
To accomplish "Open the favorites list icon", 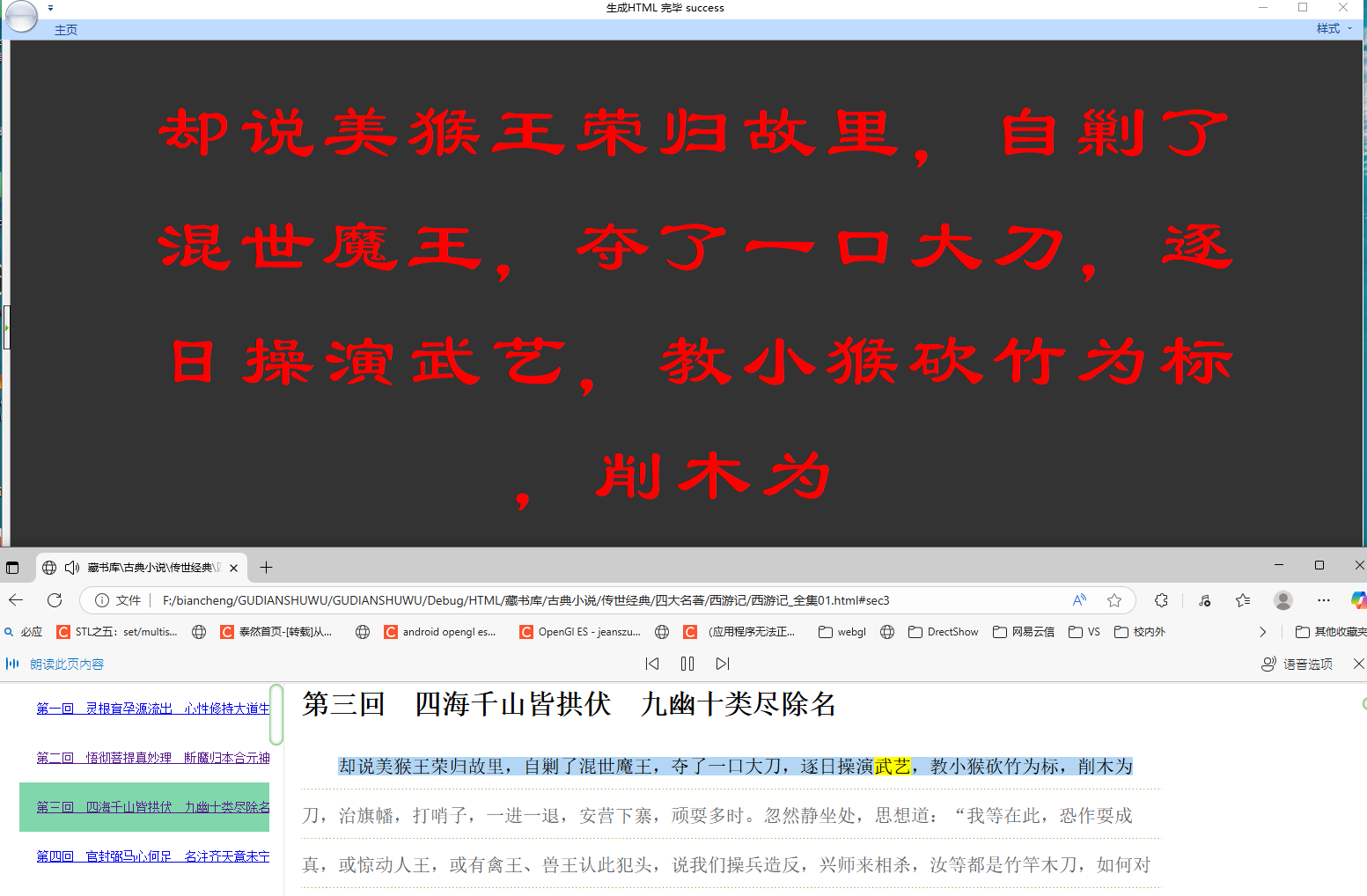I will (1243, 600).
